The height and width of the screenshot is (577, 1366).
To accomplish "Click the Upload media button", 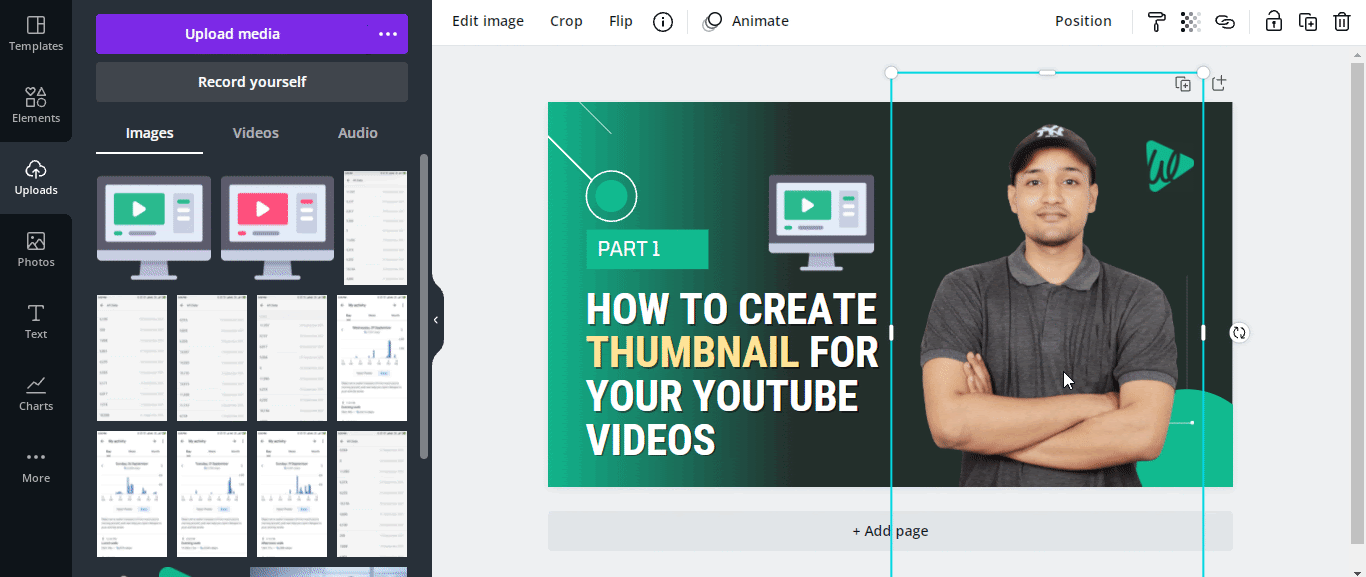I will tap(232, 34).
